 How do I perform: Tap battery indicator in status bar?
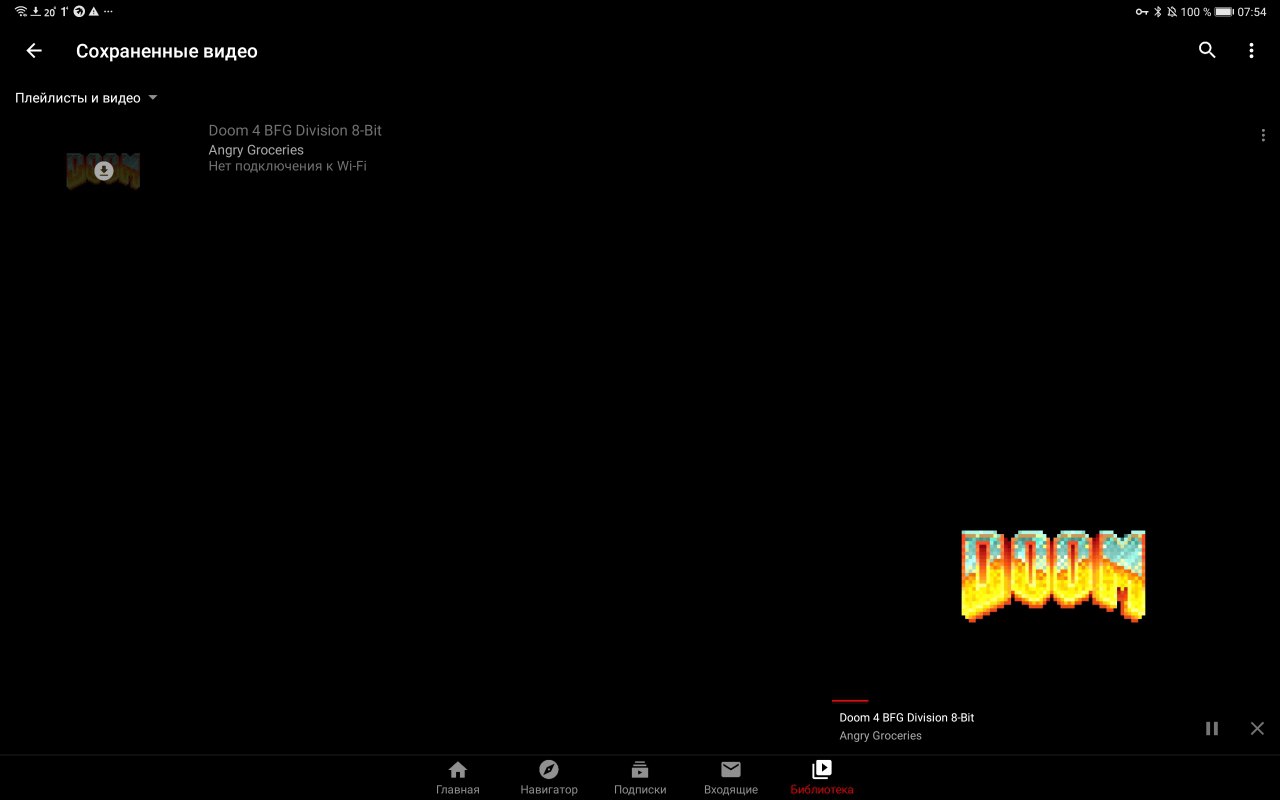pos(1224,12)
